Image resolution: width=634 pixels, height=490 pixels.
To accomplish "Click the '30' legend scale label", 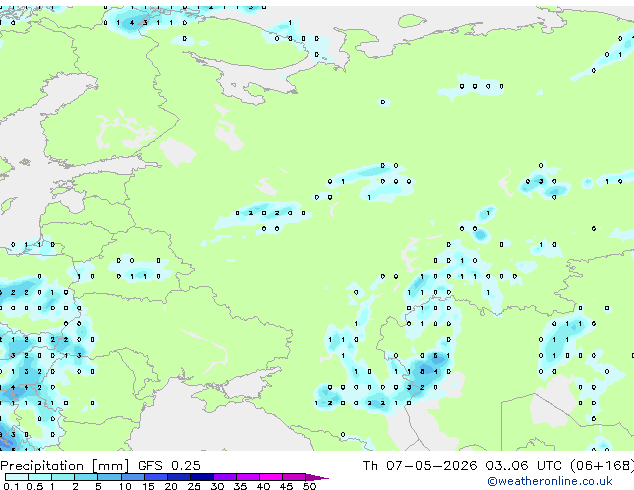I will point(217,486).
